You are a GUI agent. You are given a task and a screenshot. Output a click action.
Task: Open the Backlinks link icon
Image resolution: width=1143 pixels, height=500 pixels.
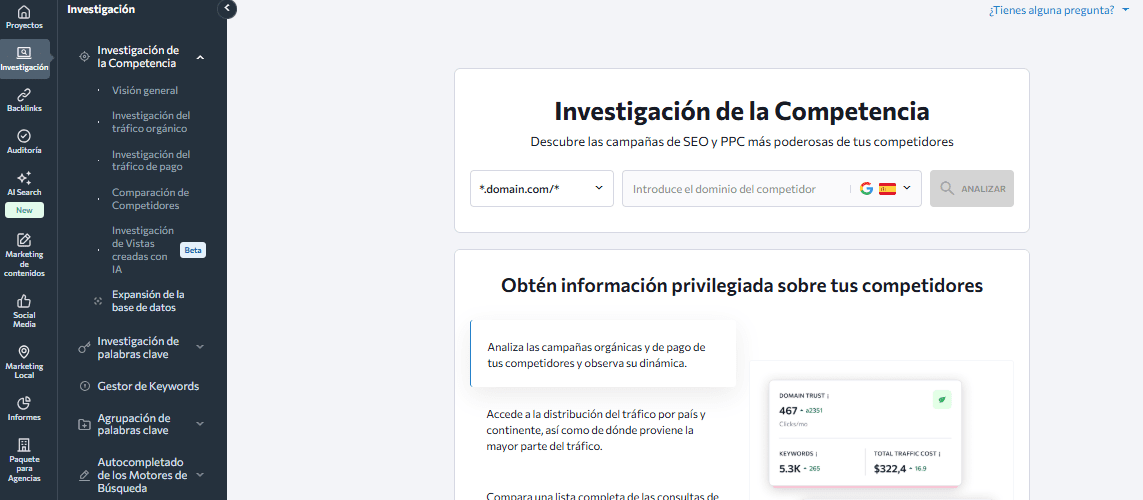pos(24,95)
